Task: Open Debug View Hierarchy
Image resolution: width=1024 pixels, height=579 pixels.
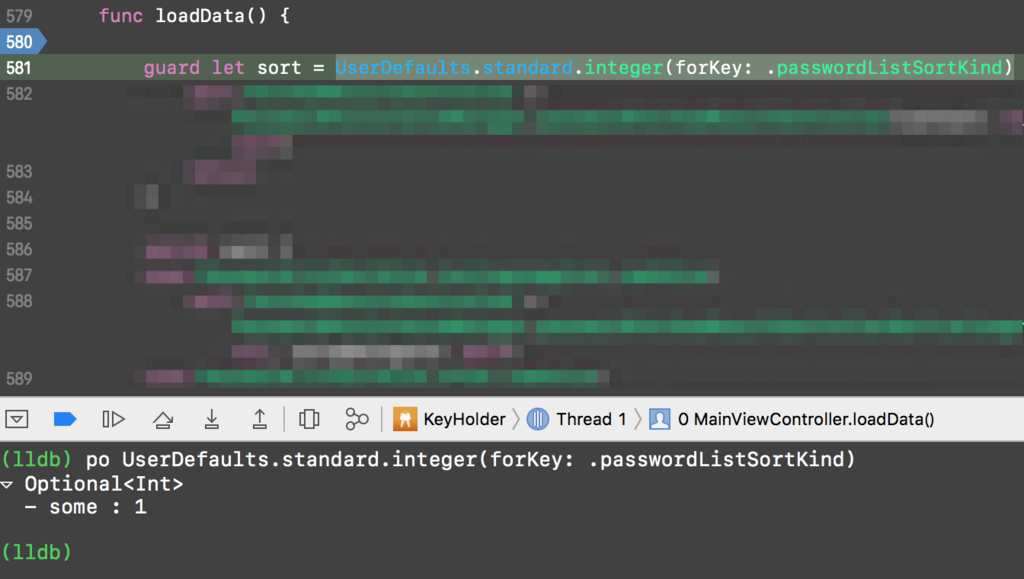Action: tap(309, 419)
